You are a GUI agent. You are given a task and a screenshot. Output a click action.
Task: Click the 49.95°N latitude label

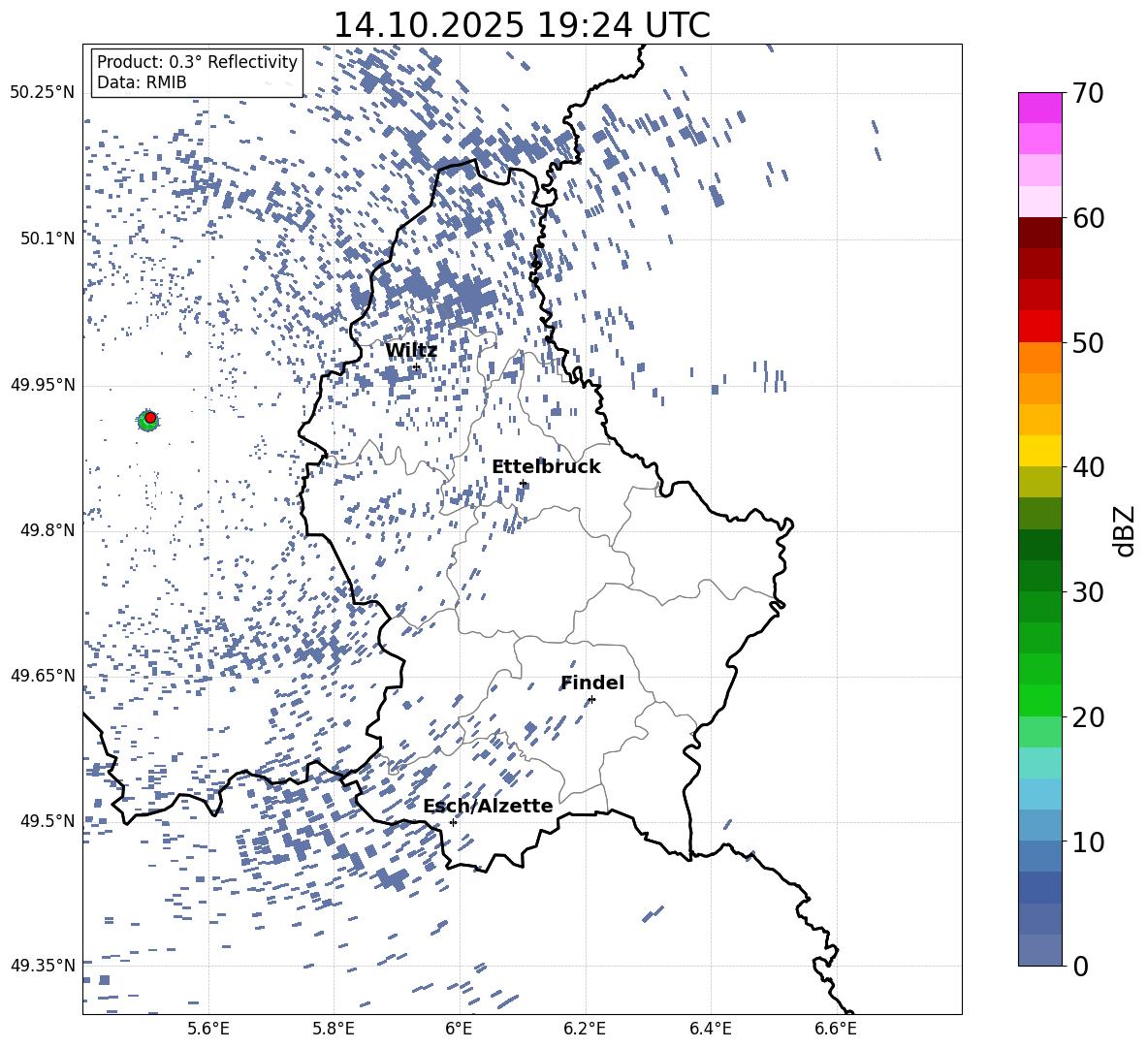43,385
